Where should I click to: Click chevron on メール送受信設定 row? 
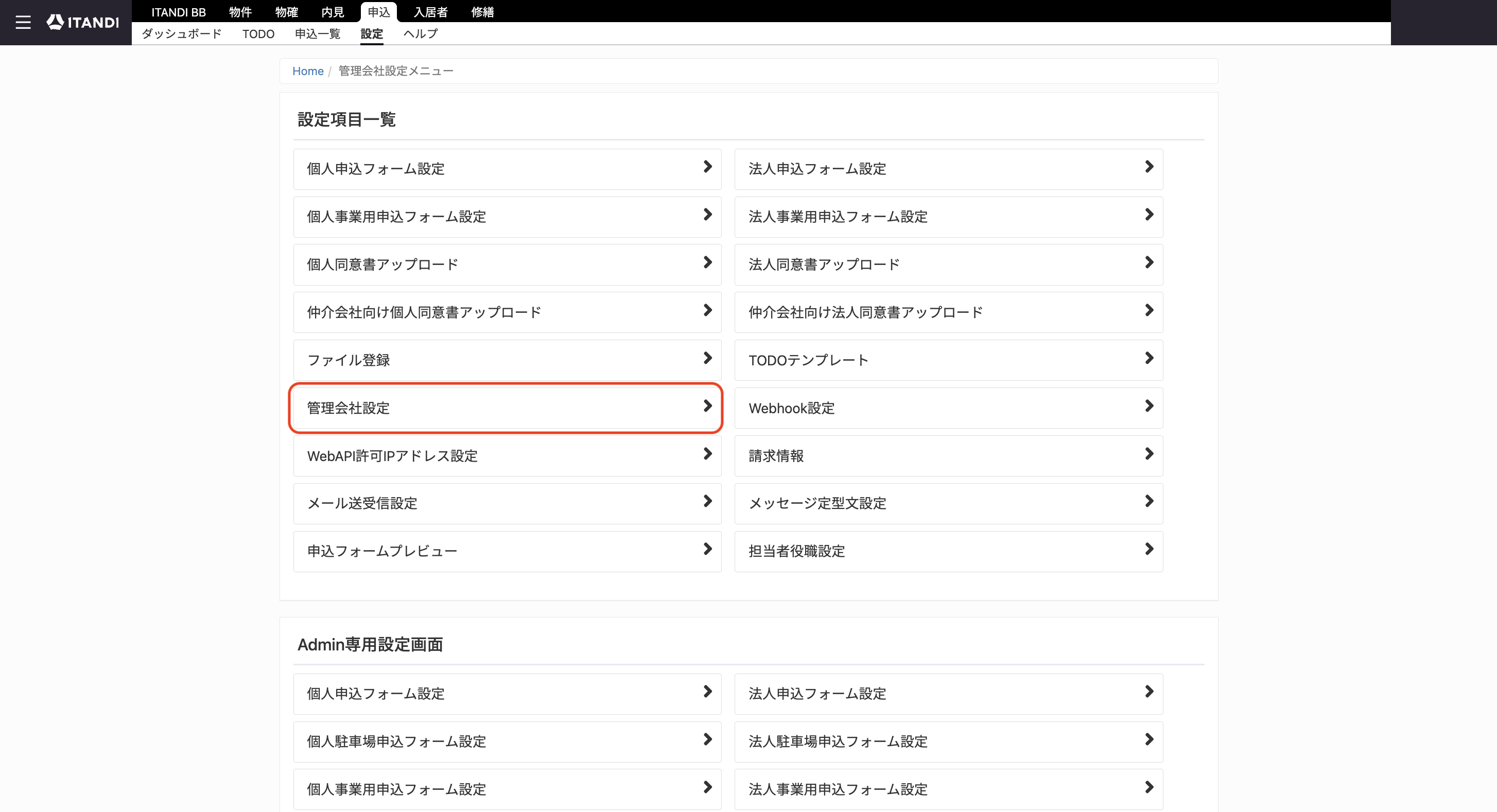[x=707, y=501]
